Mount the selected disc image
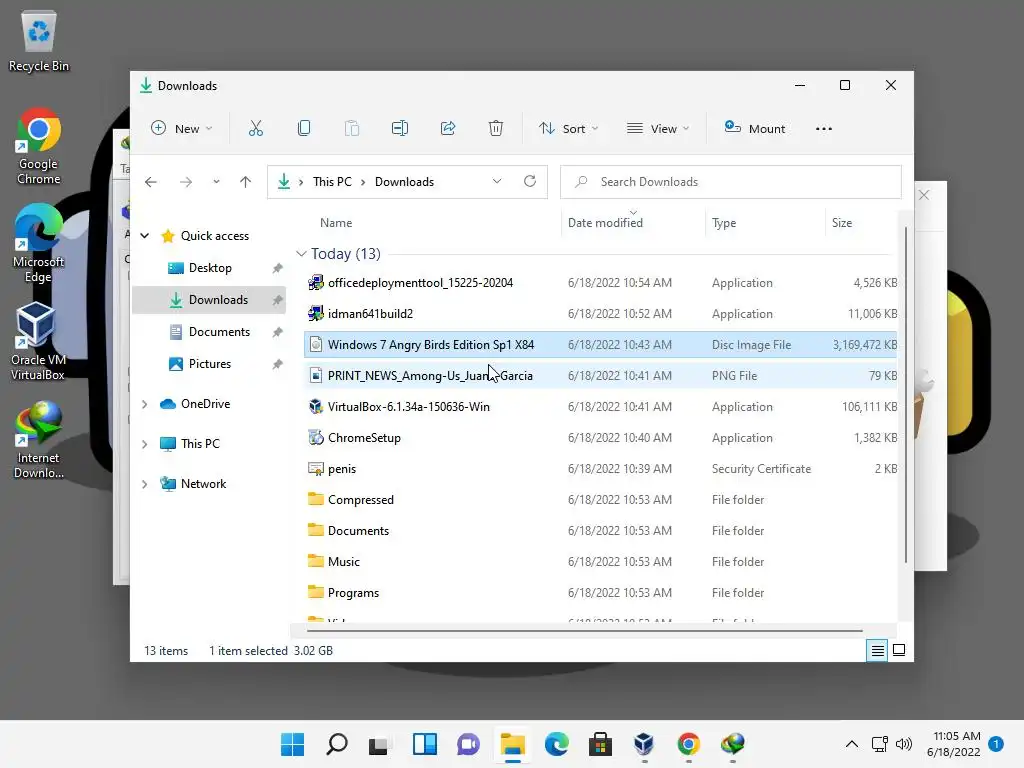Screen dimensions: 1024x768 click(x=755, y=129)
